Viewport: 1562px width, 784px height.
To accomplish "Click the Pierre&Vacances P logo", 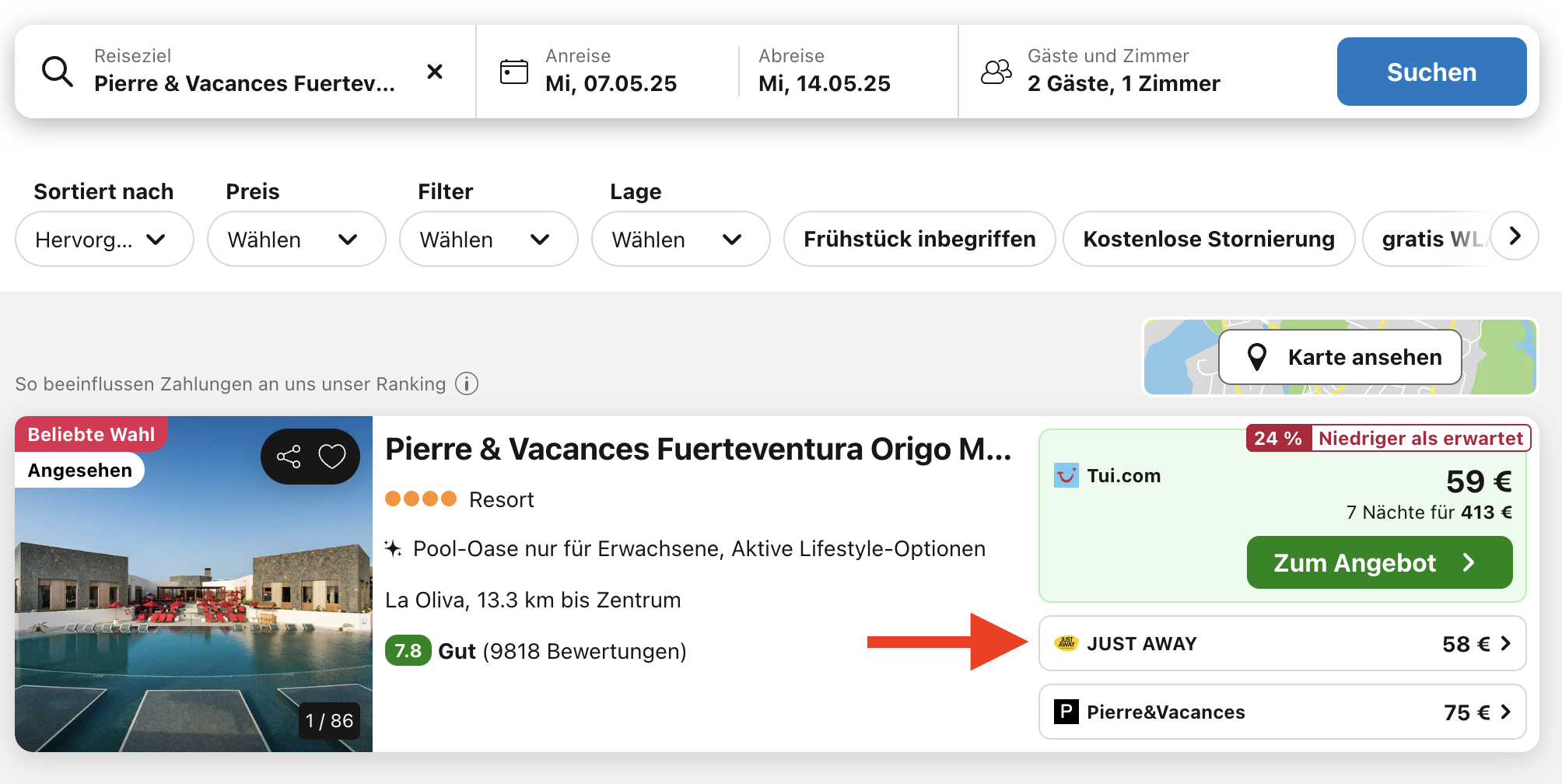I will pyautogui.click(x=1066, y=712).
